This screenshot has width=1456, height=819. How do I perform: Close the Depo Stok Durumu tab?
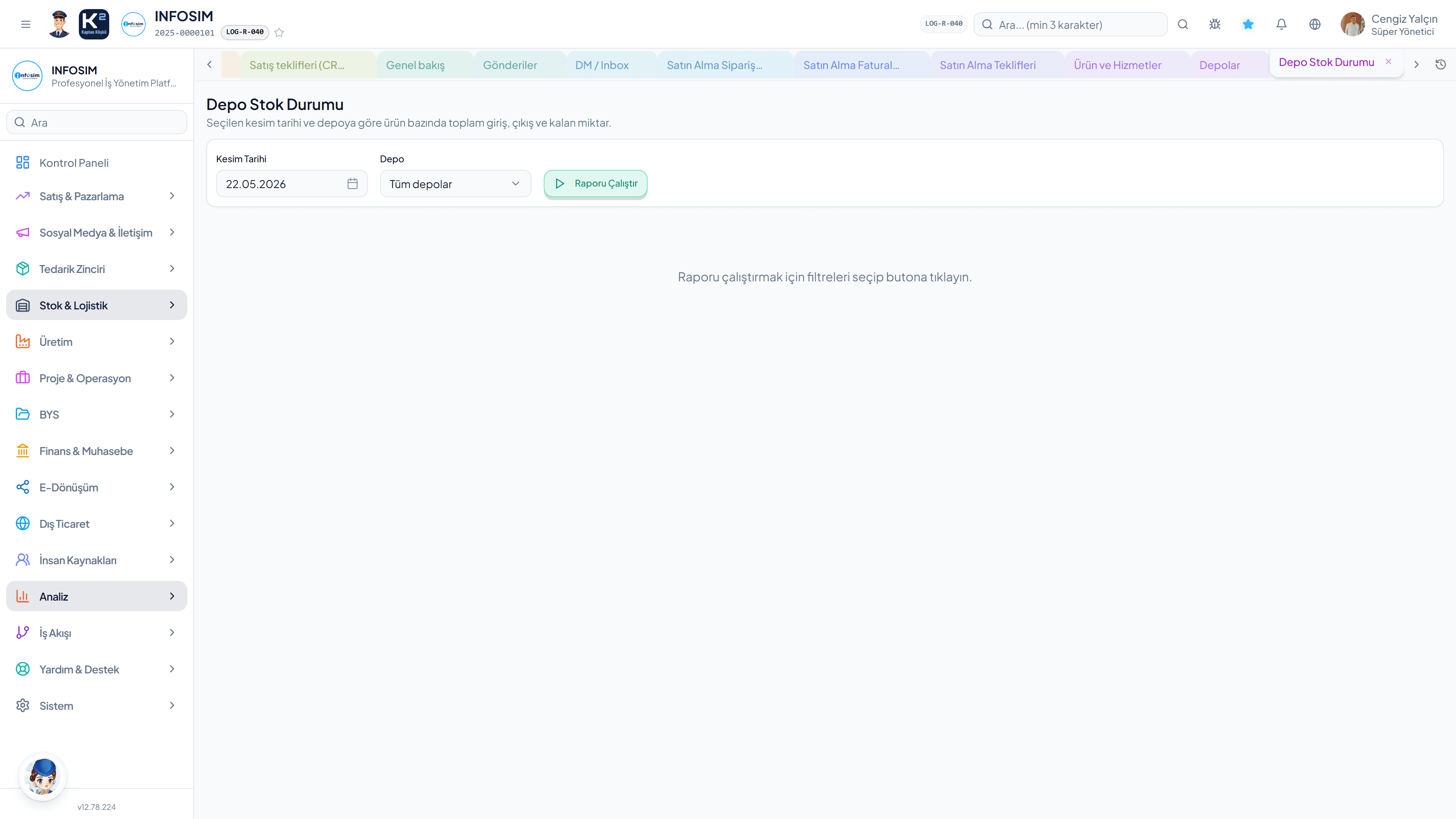pyautogui.click(x=1388, y=61)
